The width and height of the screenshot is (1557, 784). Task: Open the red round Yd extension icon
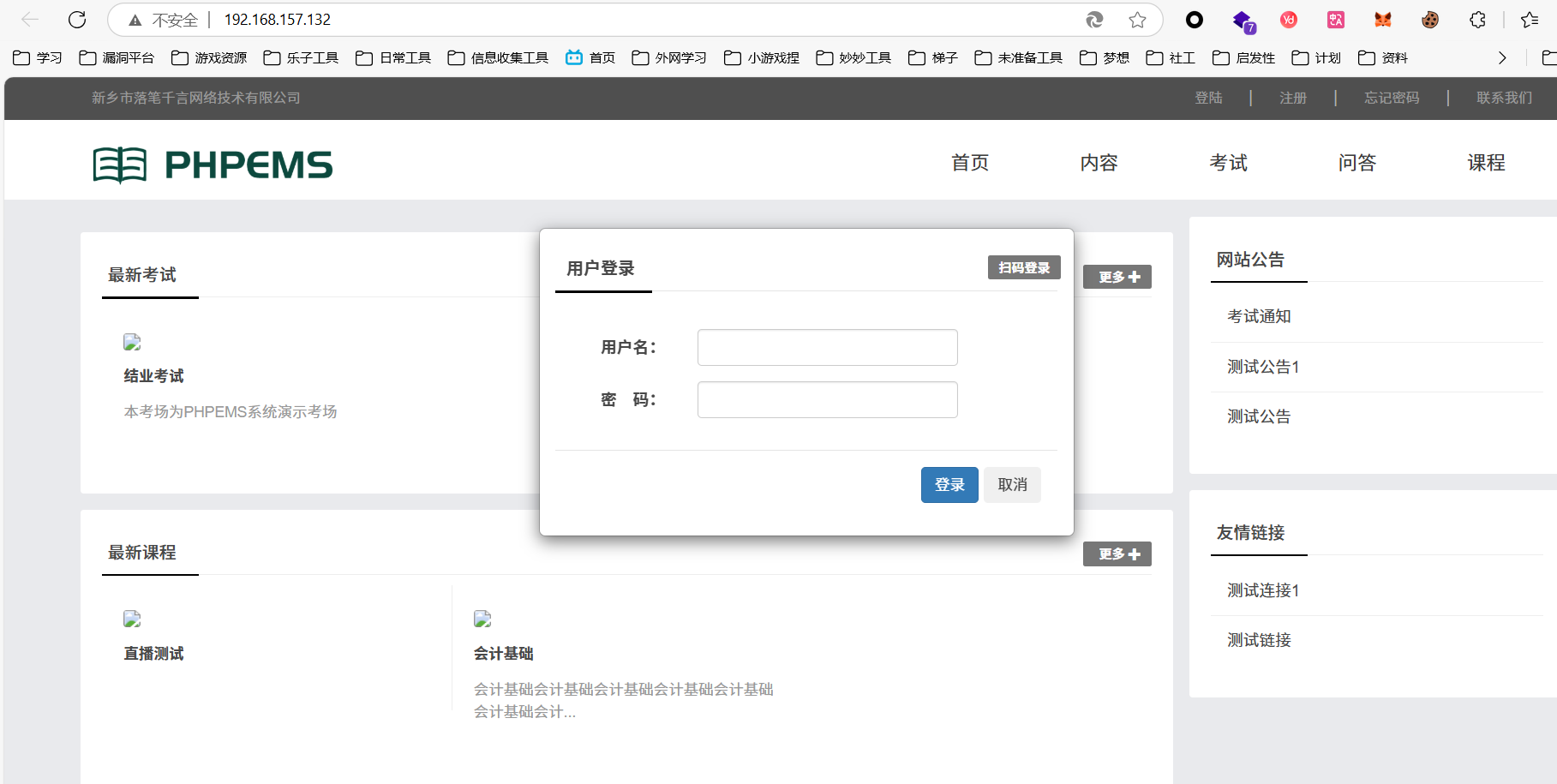(1289, 20)
